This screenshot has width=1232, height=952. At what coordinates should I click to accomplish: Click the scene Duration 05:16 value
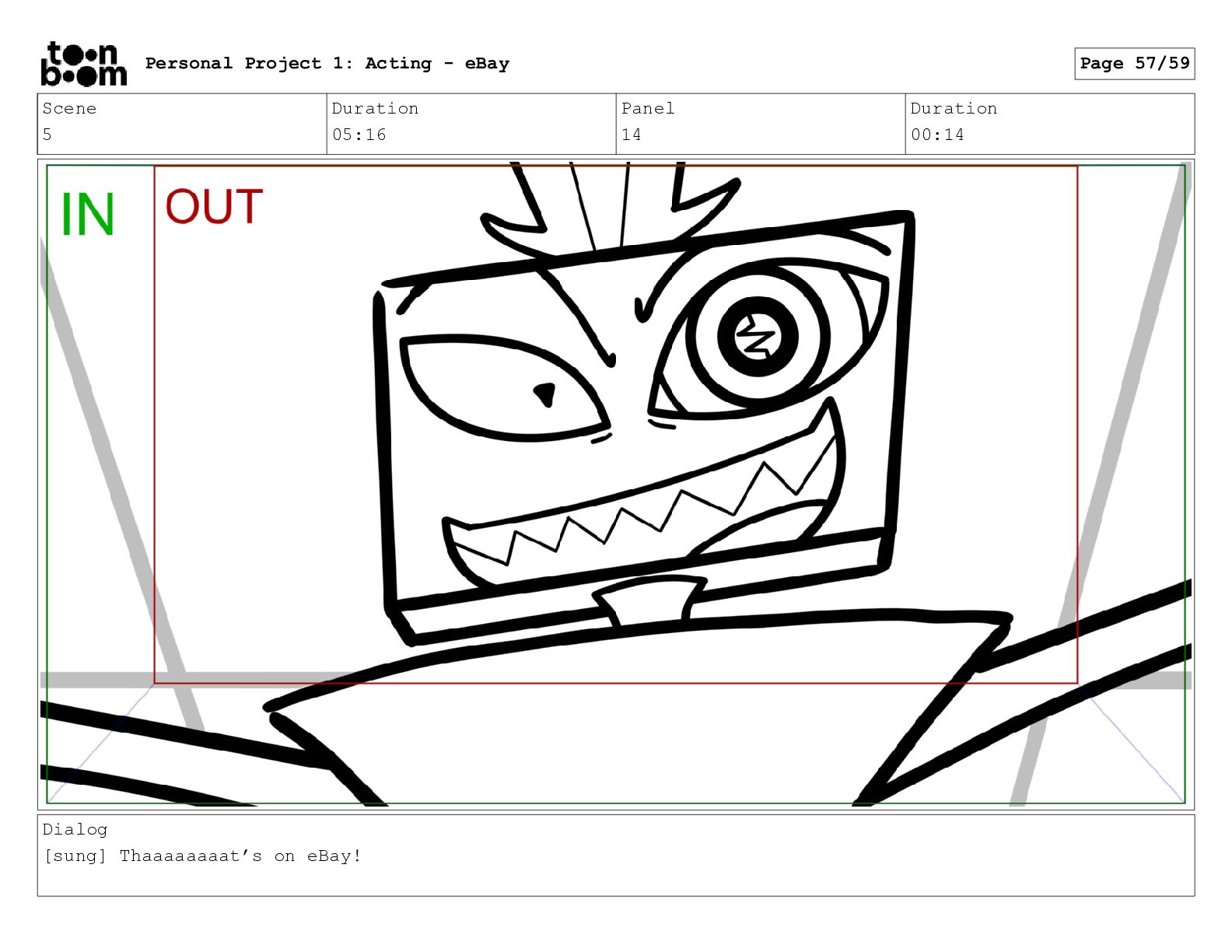click(x=359, y=135)
